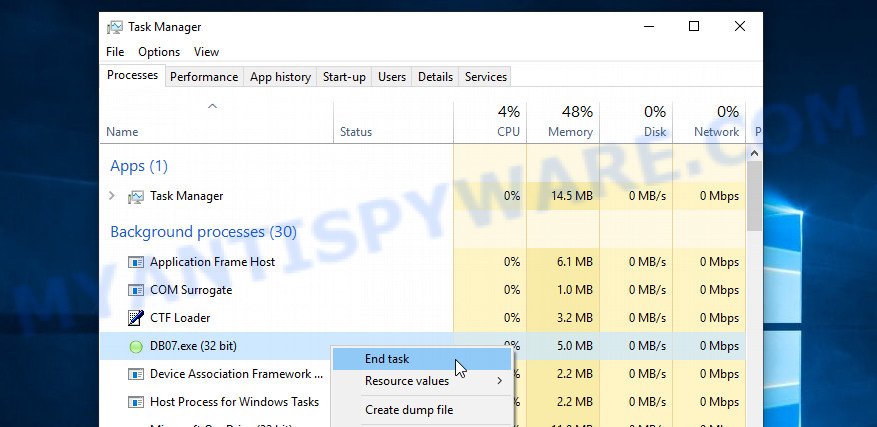The image size is (877, 427).
Task: Maximize the Task Manager window
Action: click(x=694, y=26)
